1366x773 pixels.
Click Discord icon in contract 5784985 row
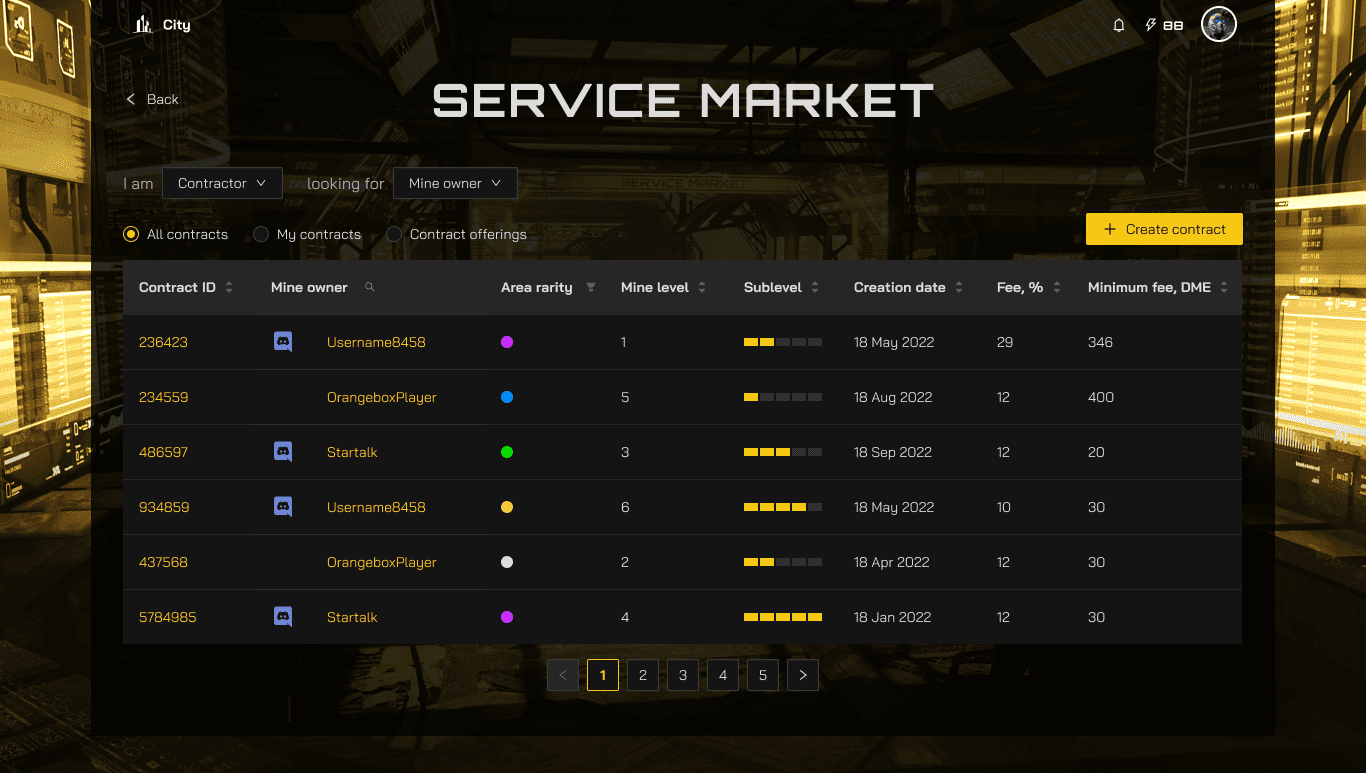click(x=283, y=617)
